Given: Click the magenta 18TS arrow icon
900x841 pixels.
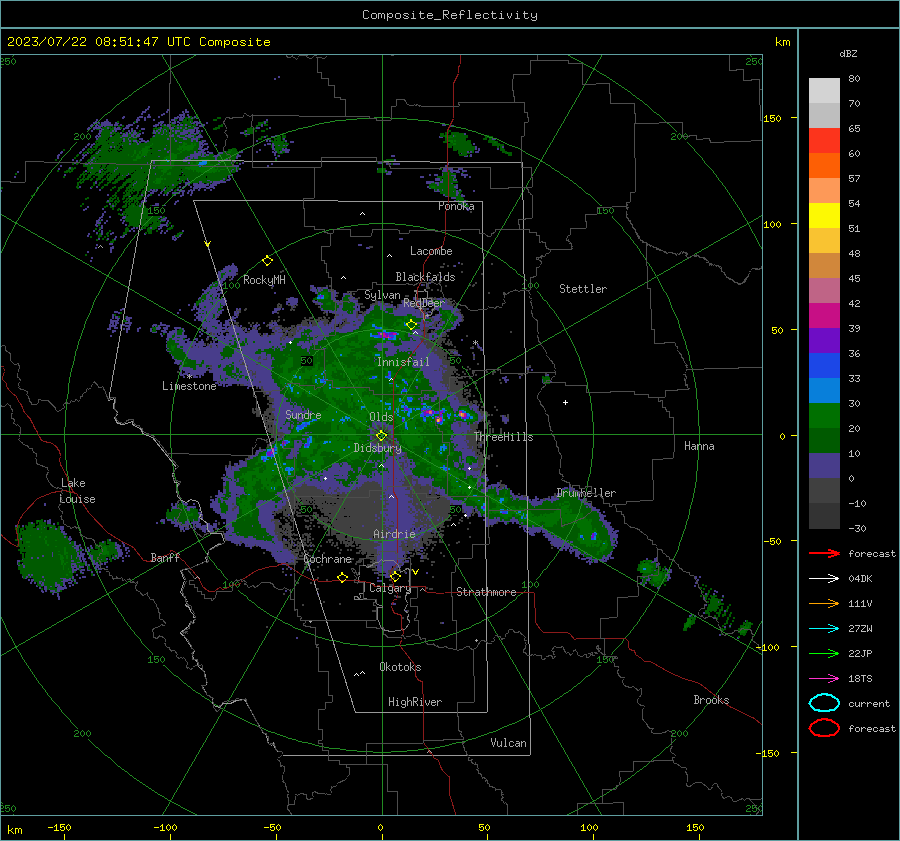Looking at the screenshot, I should 824,679.
